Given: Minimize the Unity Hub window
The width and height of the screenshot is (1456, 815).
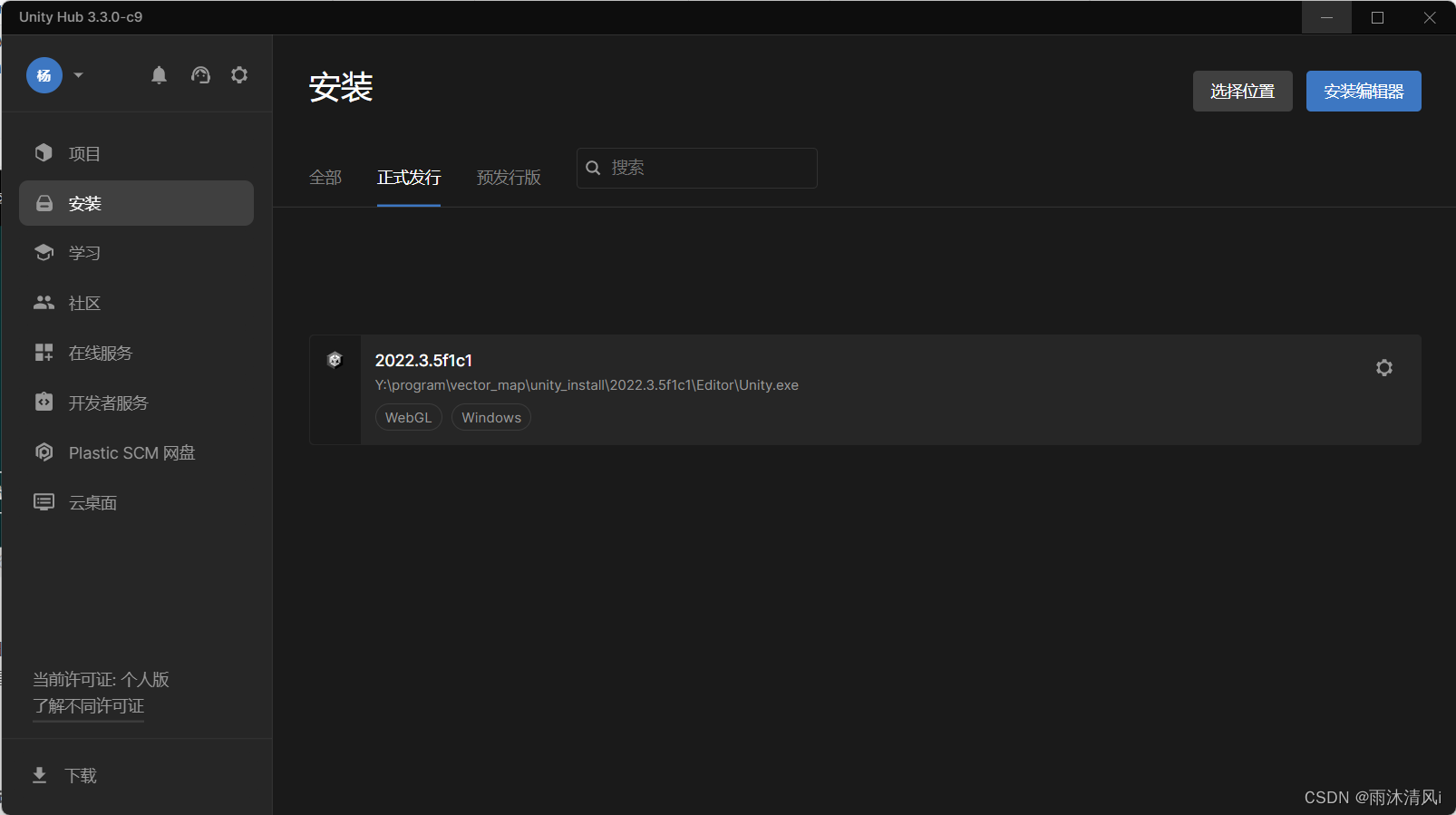Looking at the screenshot, I should [x=1326, y=17].
